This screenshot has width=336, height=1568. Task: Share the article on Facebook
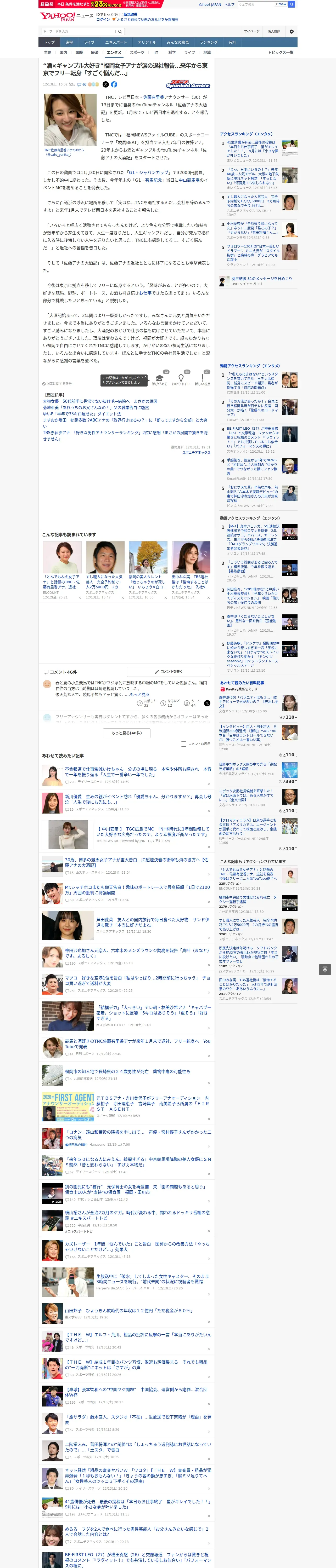click(114, 85)
